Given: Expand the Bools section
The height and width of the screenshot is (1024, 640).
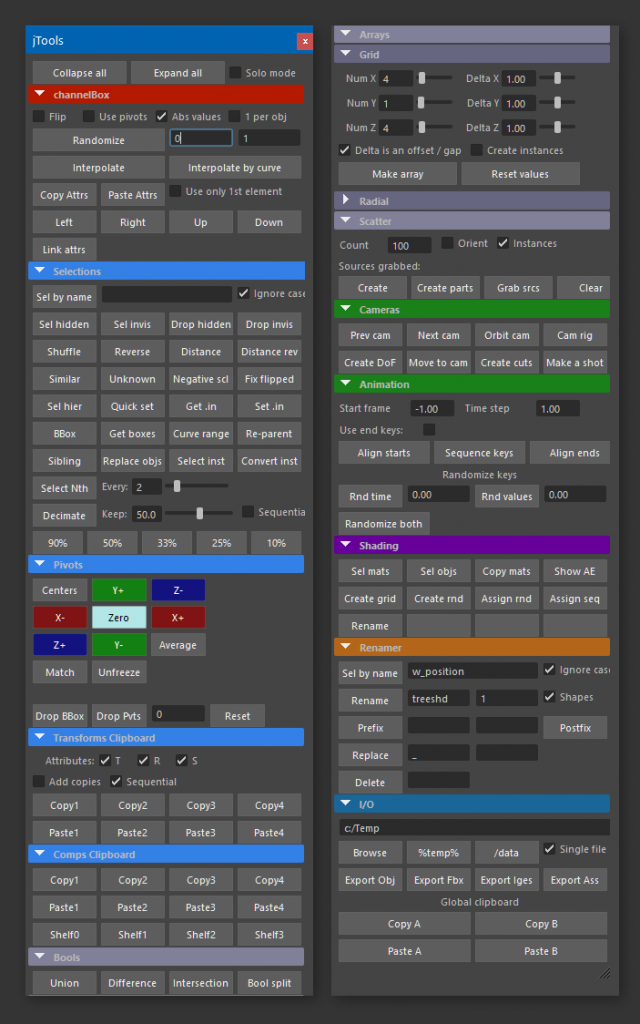Looking at the screenshot, I should tap(40, 957).
